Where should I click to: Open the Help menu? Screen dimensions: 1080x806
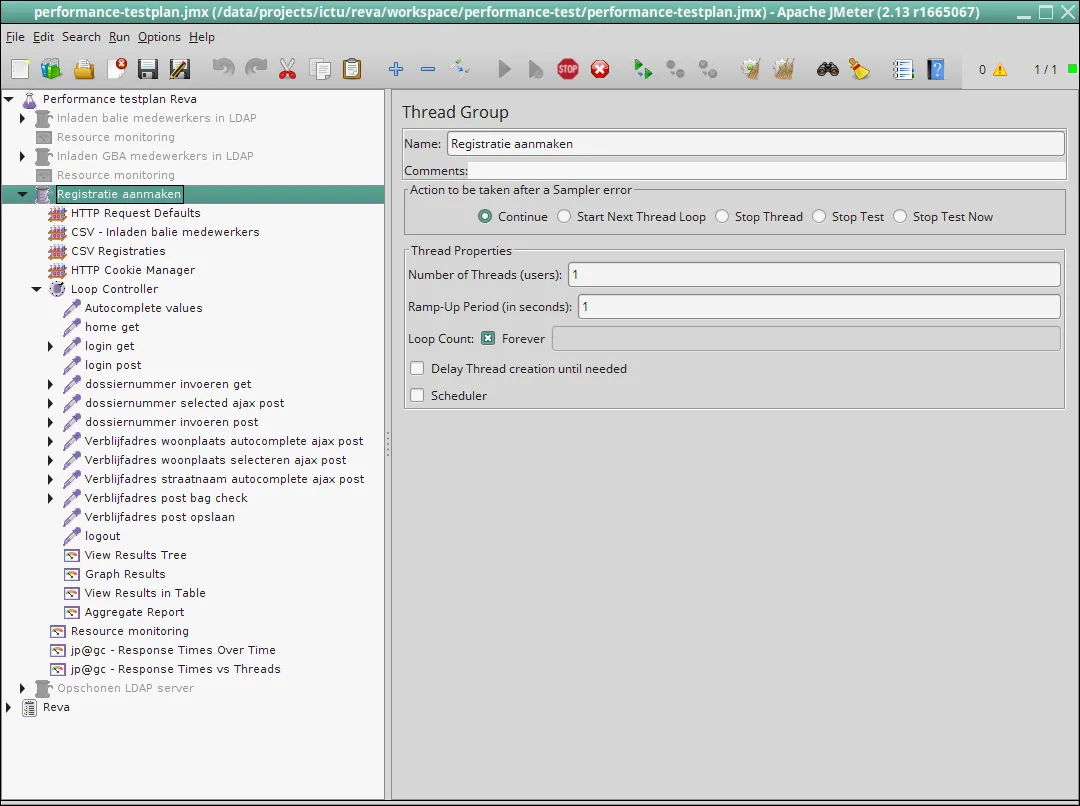click(202, 37)
